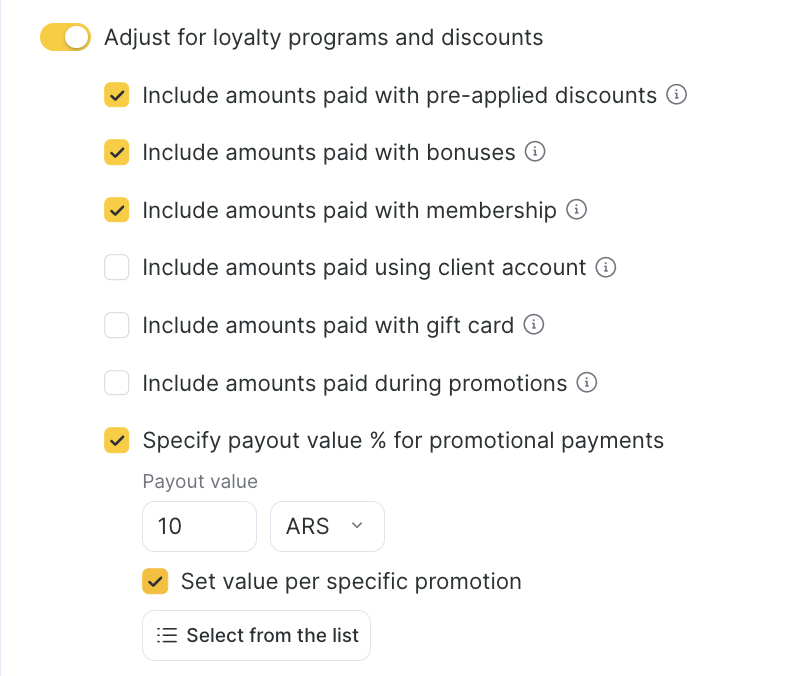Uncheck Include amounts paid with pre-applied discounts
Viewport: 808px width, 676px height.
[117, 96]
